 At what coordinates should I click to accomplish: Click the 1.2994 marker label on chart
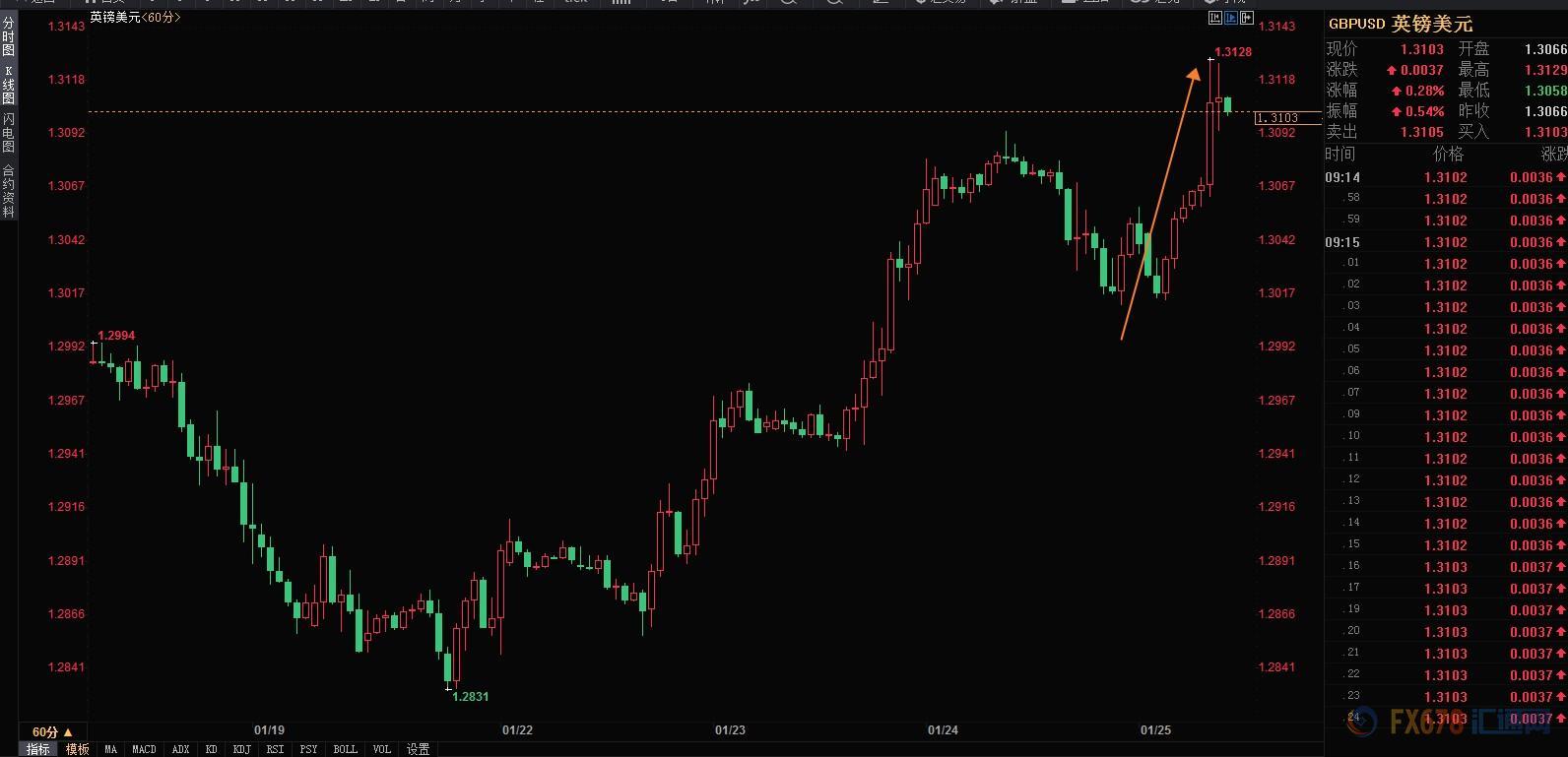click(x=116, y=336)
